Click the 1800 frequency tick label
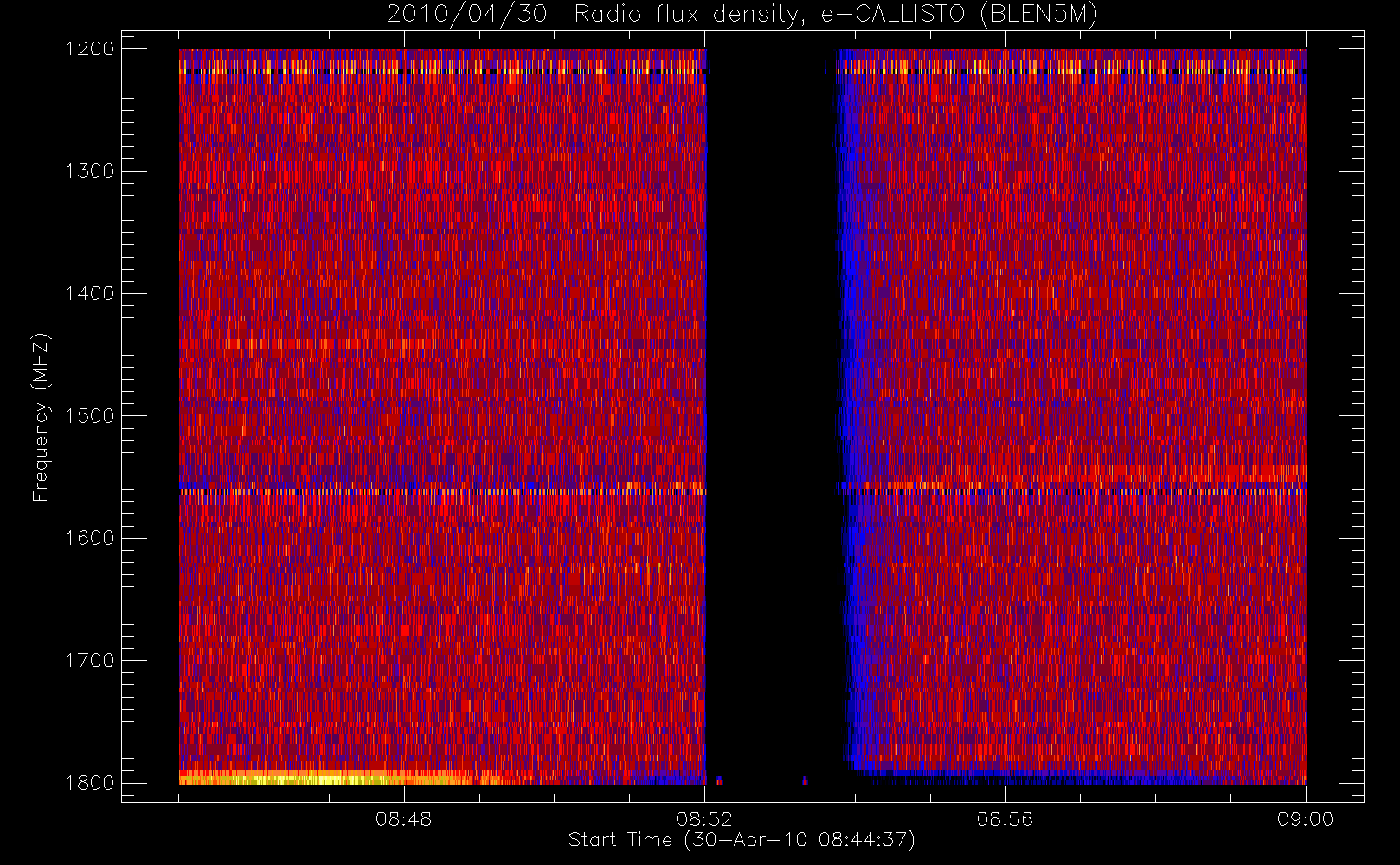 pyautogui.click(x=90, y=783)
